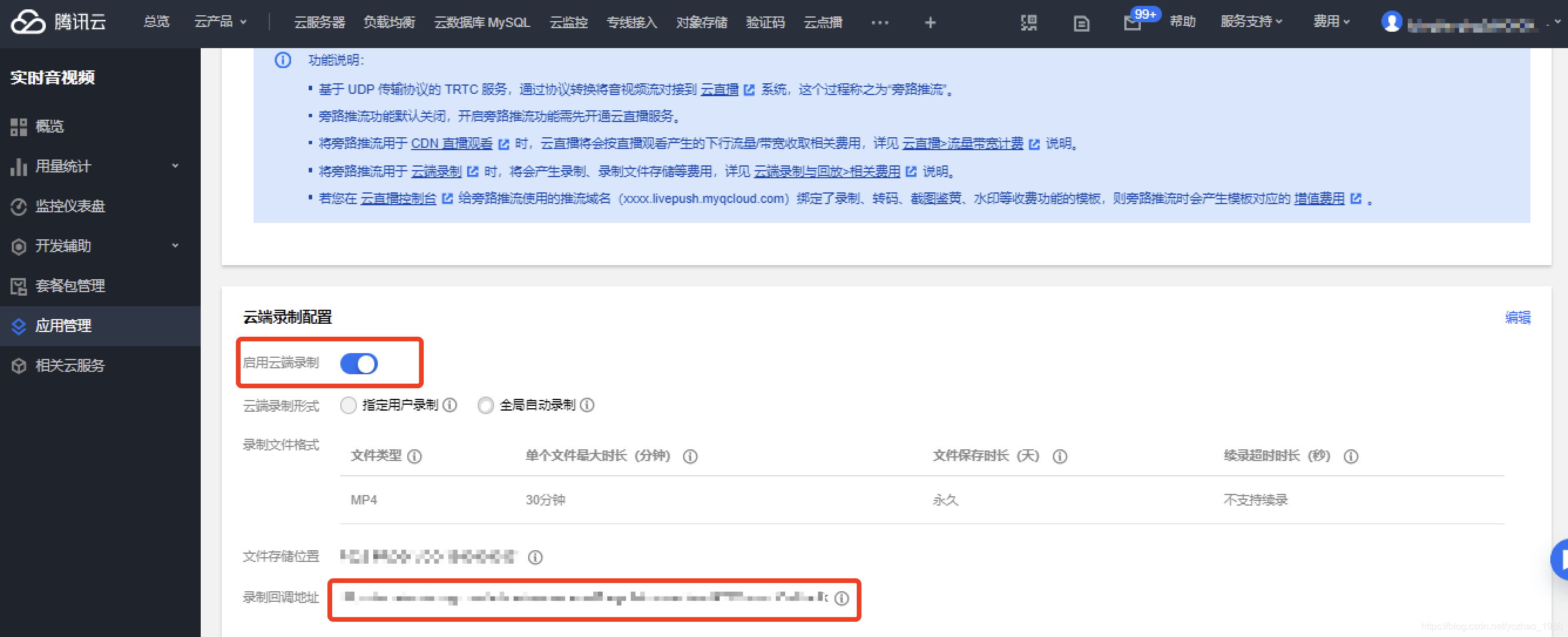Open the CDN 直播观看 link
The image size is (1568, 637).
pyautogui.click(x=452, y=144)
